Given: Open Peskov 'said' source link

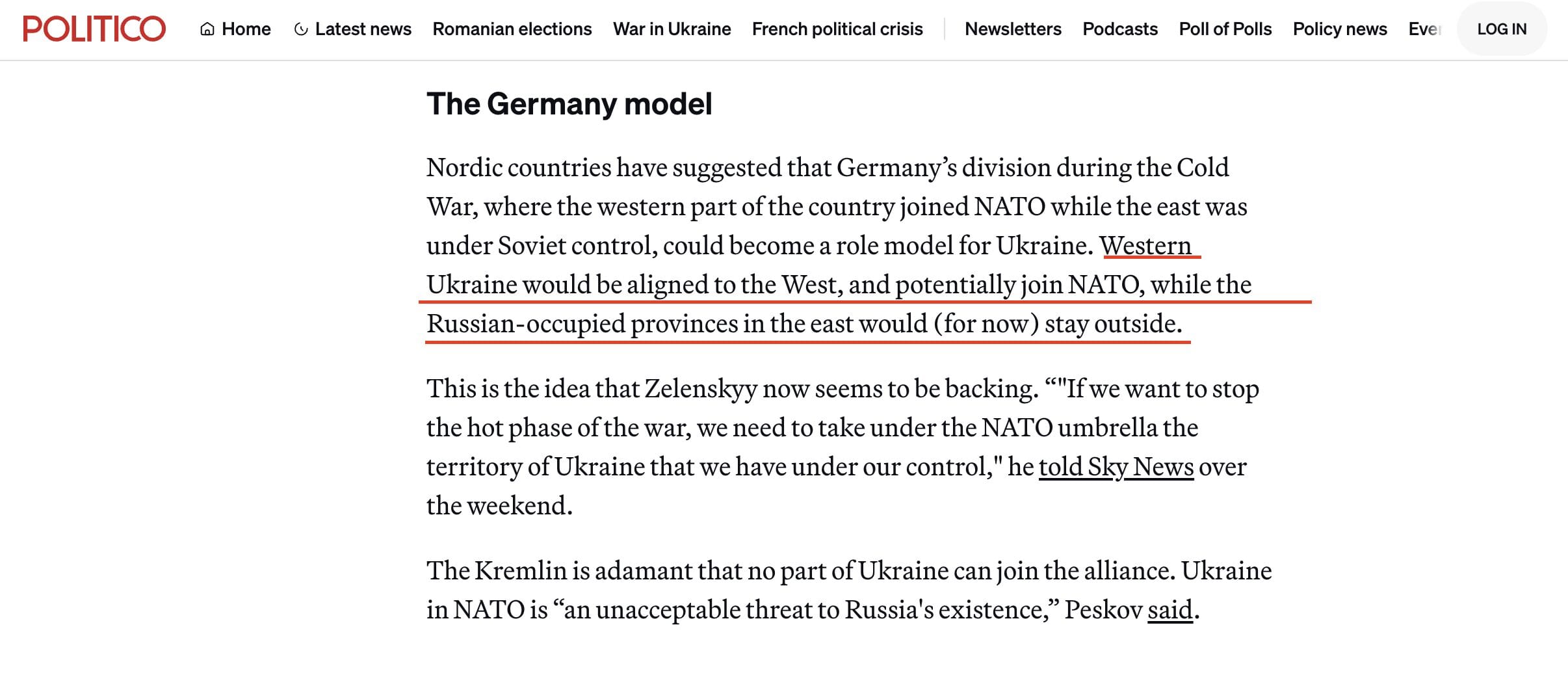Looking at the screenshot, I should pos(1170,610).
